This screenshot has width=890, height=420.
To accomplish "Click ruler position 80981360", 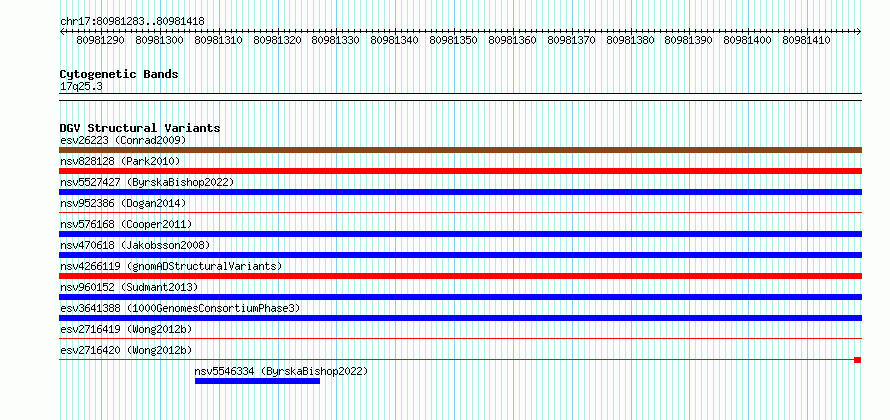I will (513, 40).
